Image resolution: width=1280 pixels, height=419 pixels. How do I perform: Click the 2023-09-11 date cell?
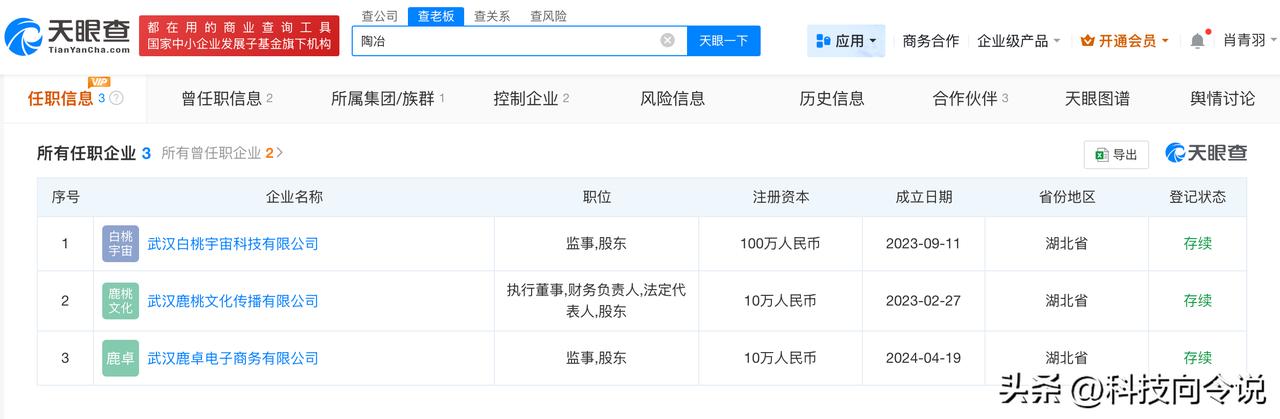click(x=923, y=244)
